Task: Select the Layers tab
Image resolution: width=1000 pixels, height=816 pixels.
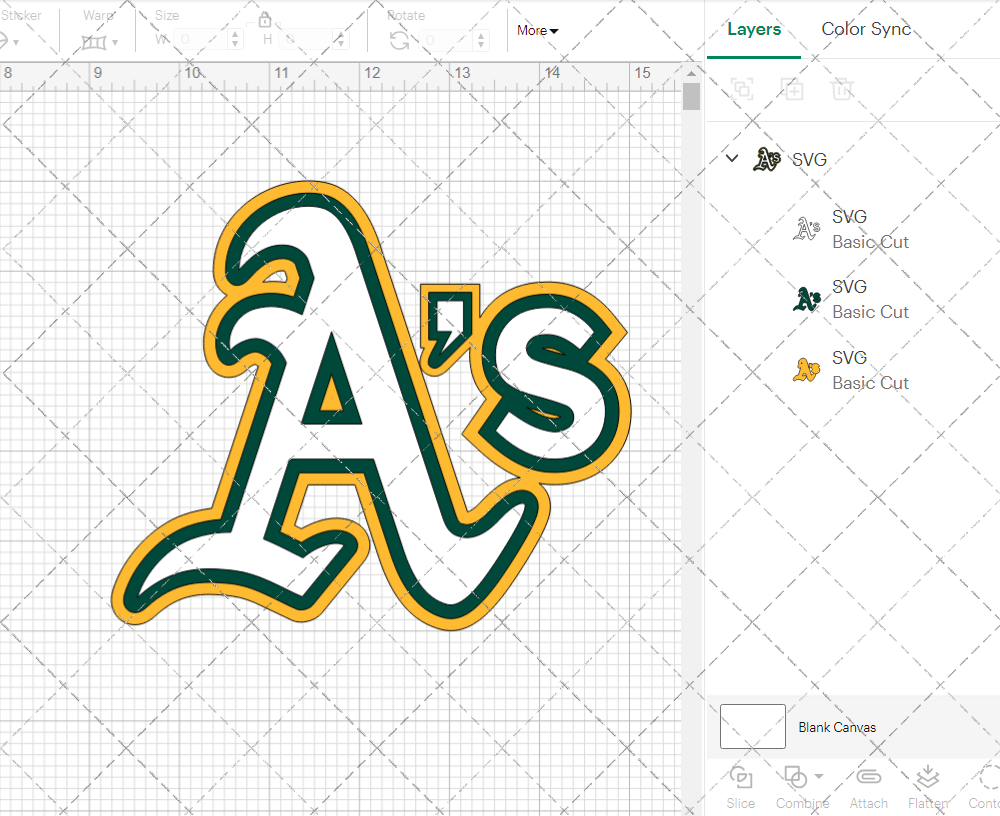Action: pos(754,29)
